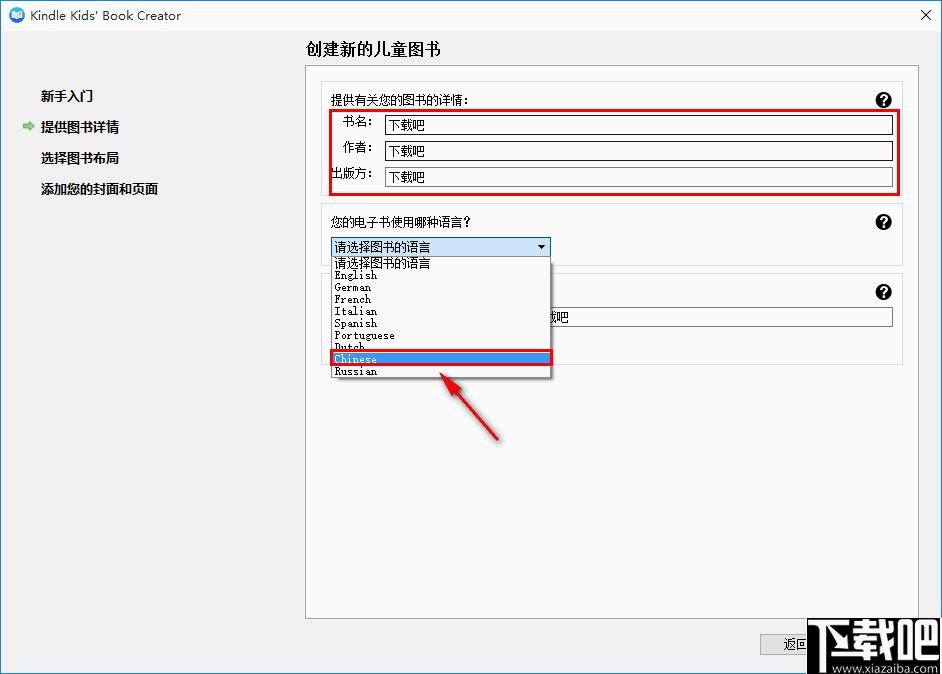The width and height of the screenshot is (942, 674).
Task: Choose Russian from the language list
Action: pos(441,371)
